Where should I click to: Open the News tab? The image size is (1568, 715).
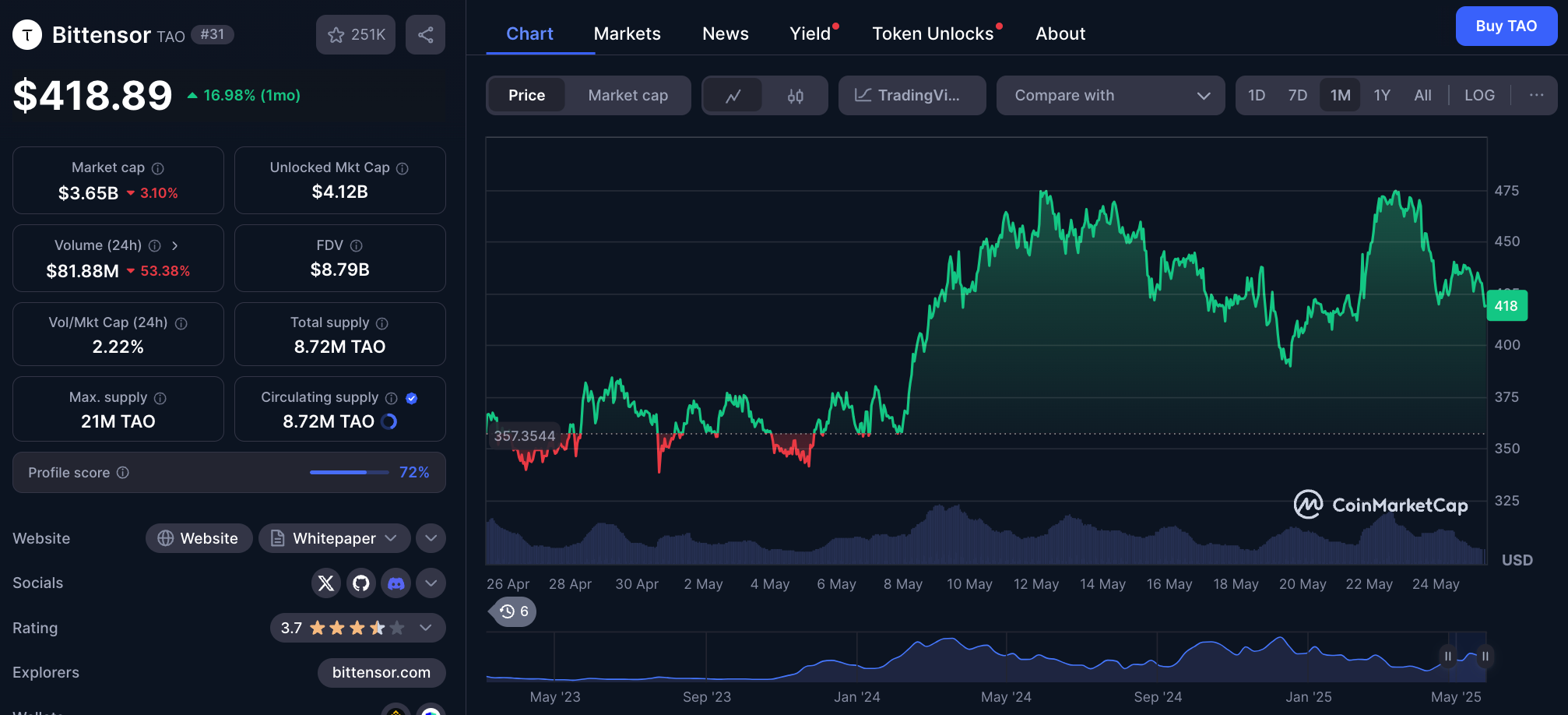[x=726, y=33]
